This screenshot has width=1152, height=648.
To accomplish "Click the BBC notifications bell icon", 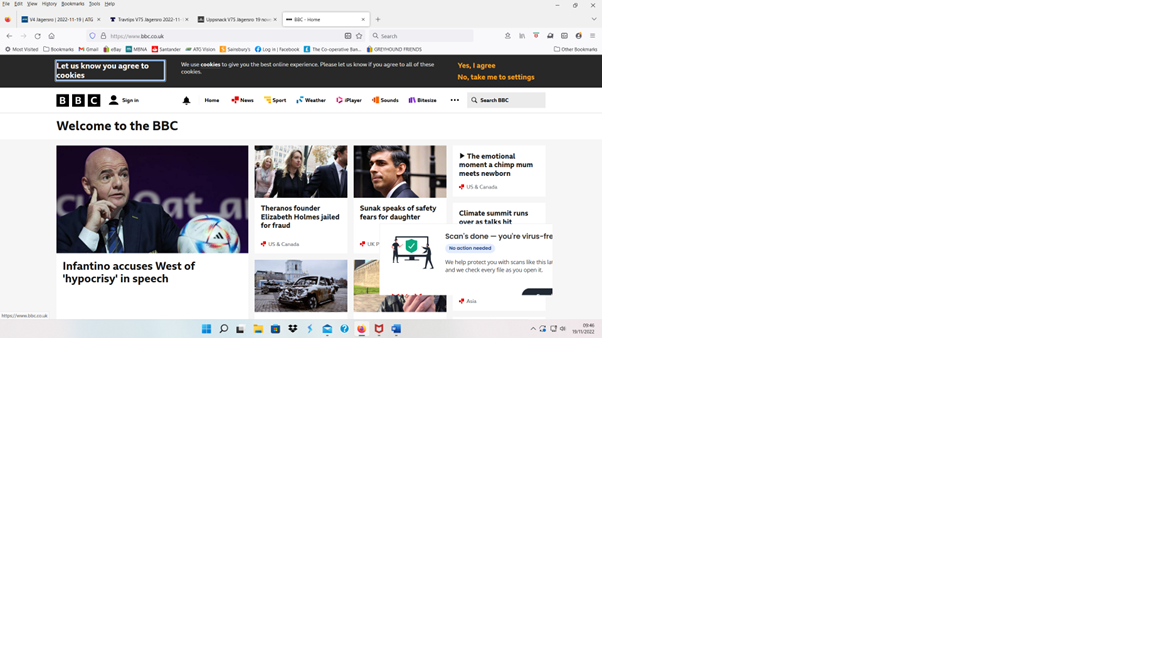I will click(186, 100).
